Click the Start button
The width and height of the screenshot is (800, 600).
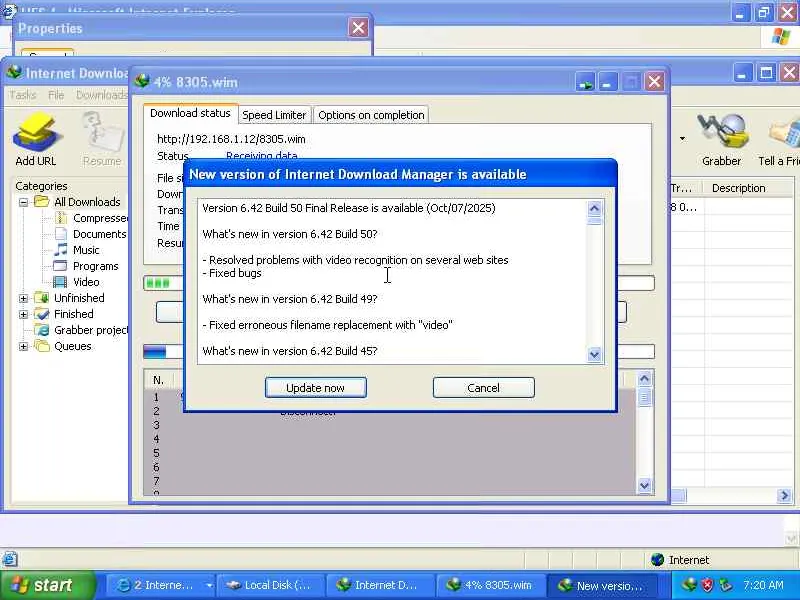coord(47,585)
